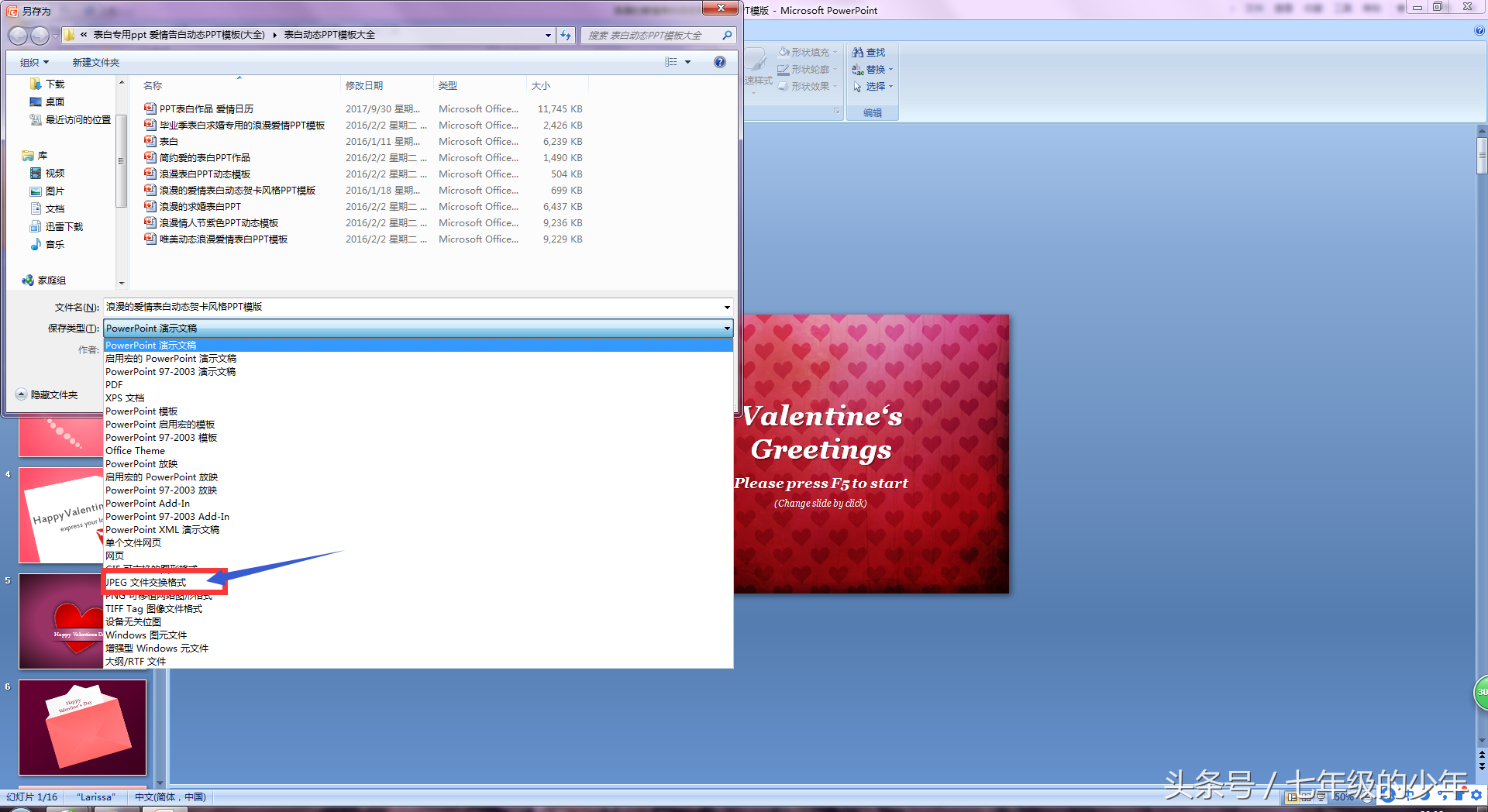The image size is (1488, 812).
Task: Click the 形状填充 icon in PowerPoint ribbon
Action: coord(784,52)
